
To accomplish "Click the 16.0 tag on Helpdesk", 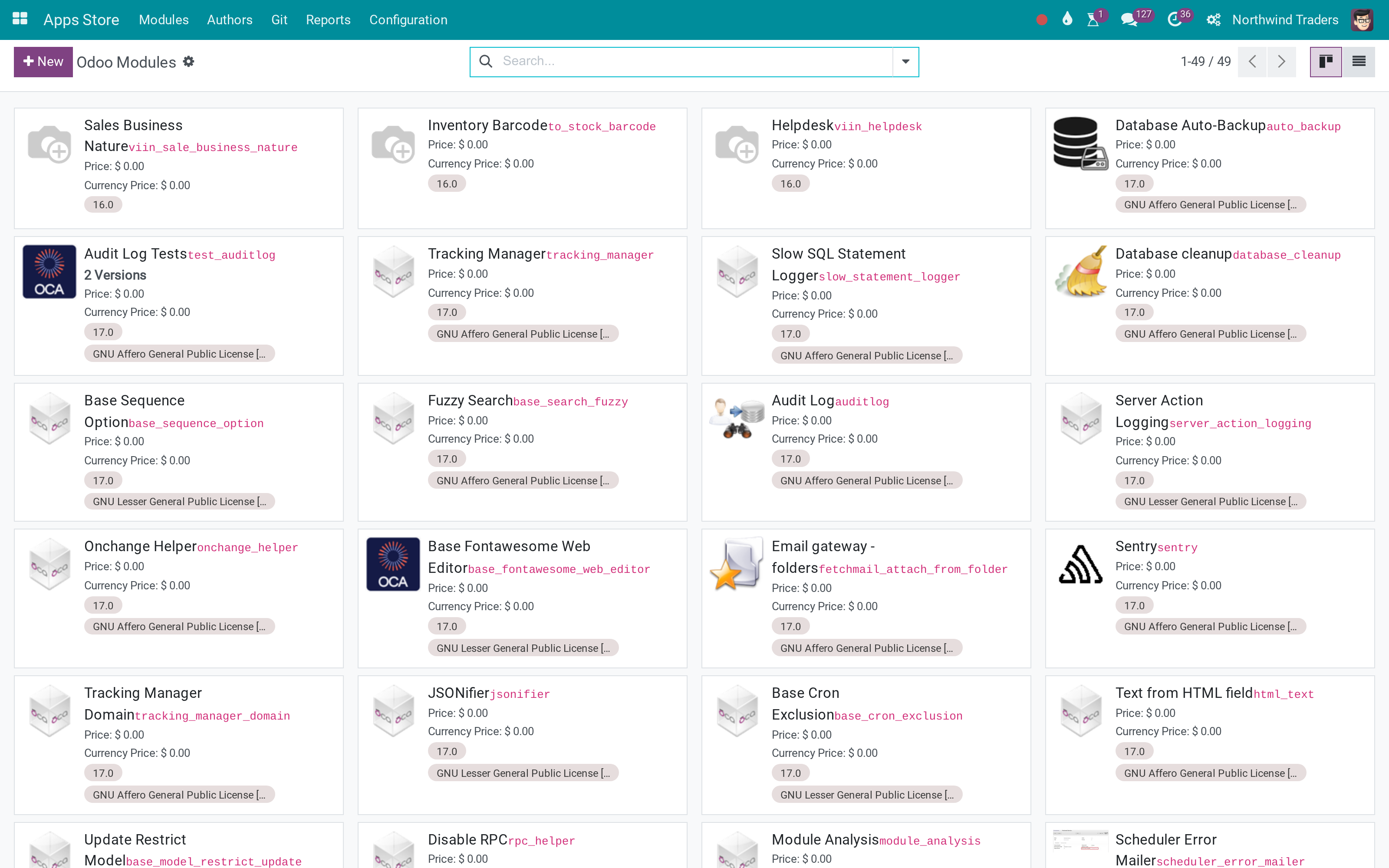I will click(x=790, y=184).
